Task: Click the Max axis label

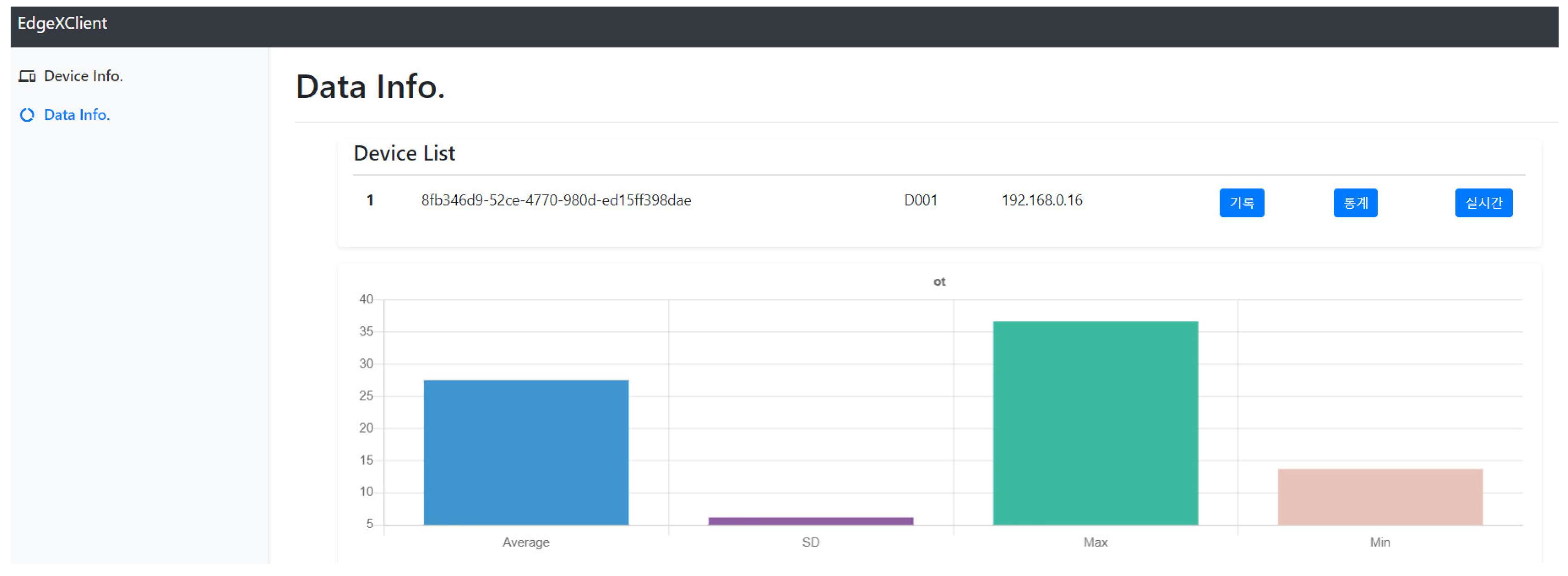Action: pos(1095,542)
